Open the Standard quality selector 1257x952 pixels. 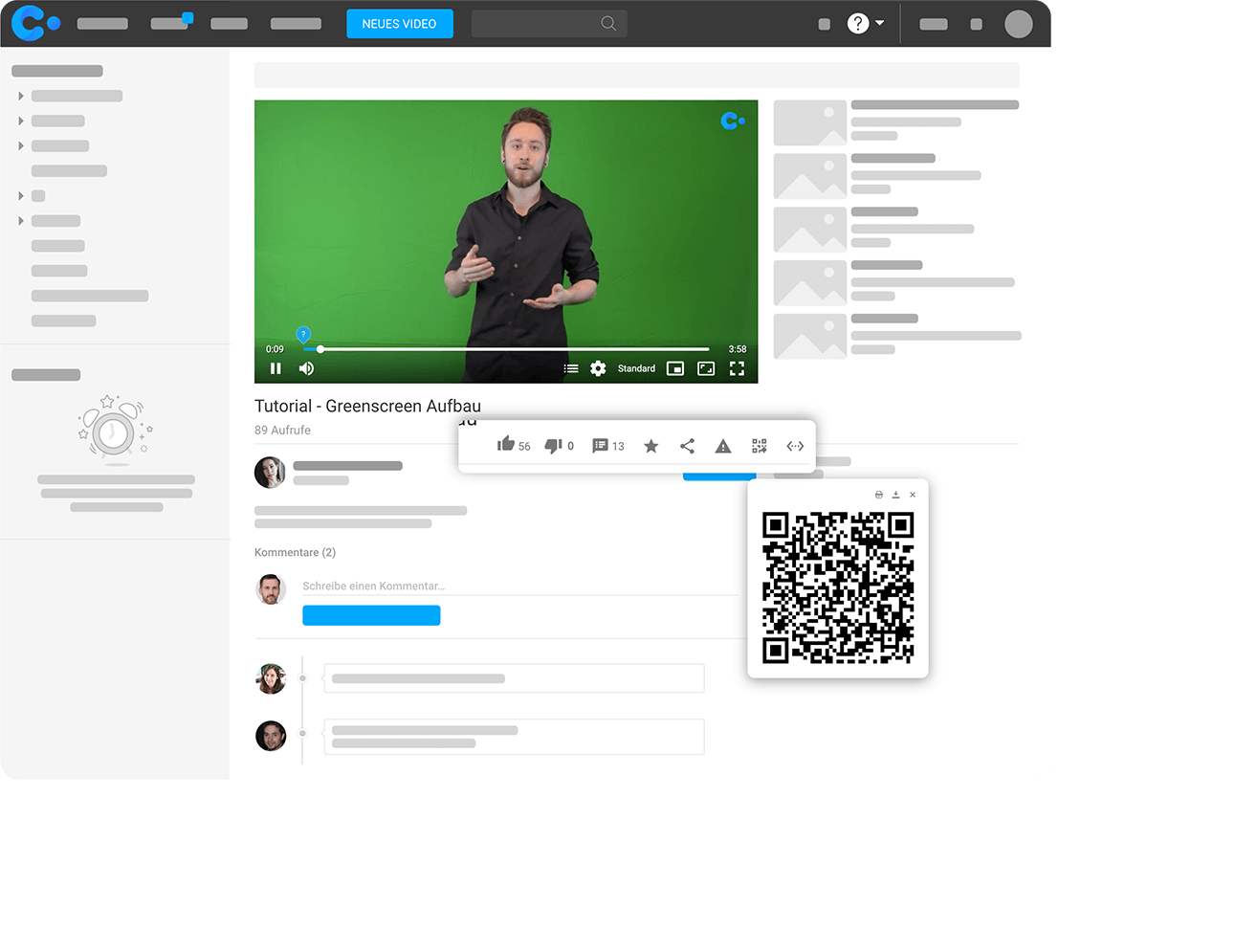(636, 368)
